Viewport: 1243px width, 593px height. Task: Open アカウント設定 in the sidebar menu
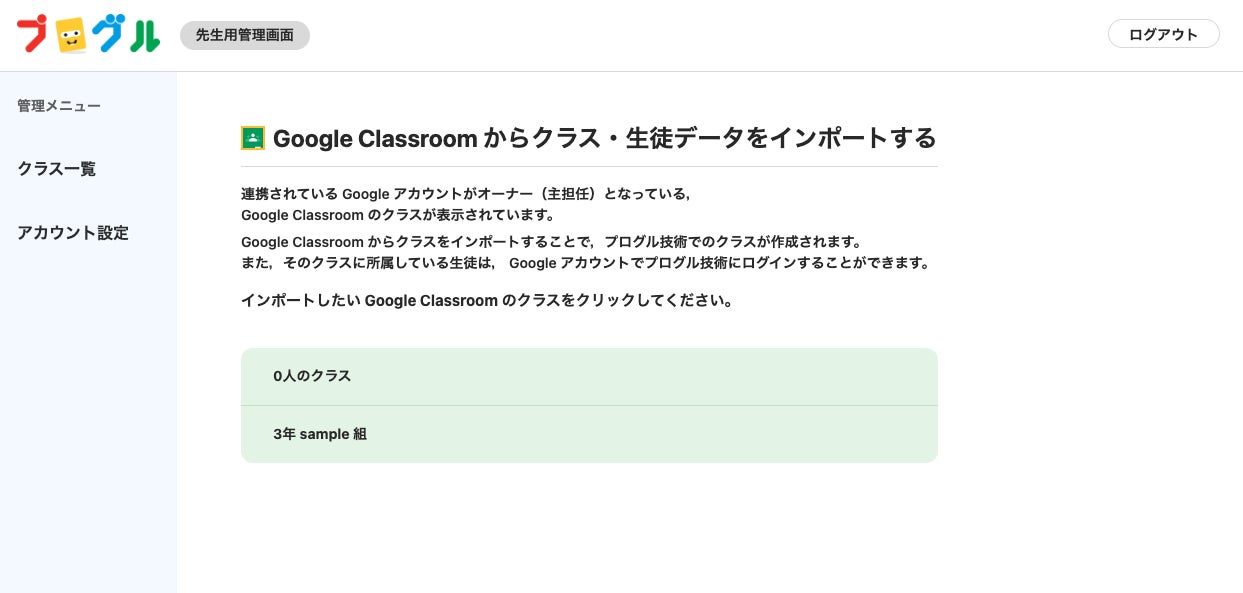[x=73, y=233]
